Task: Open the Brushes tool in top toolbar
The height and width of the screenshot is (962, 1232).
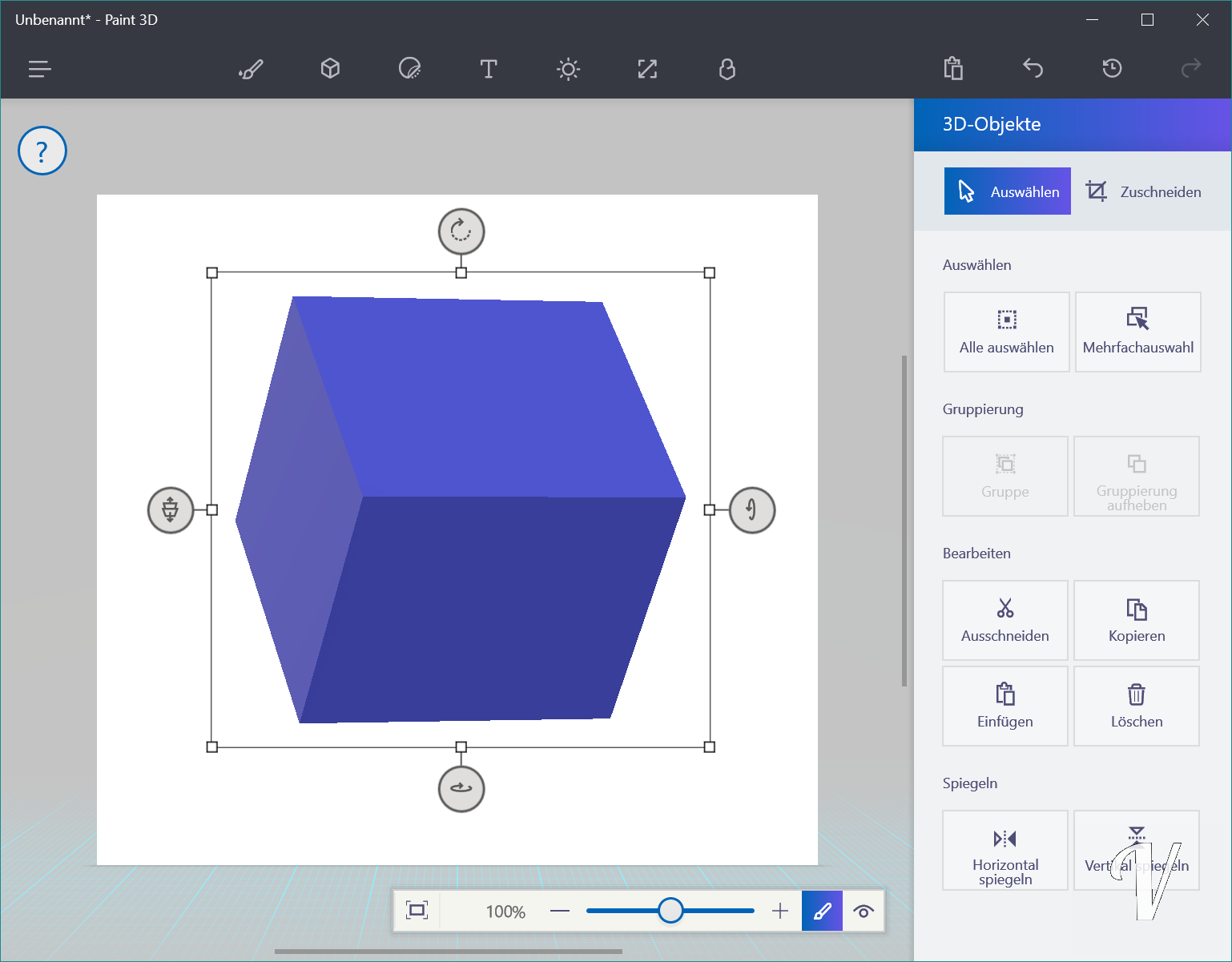Action: [251, 70]
